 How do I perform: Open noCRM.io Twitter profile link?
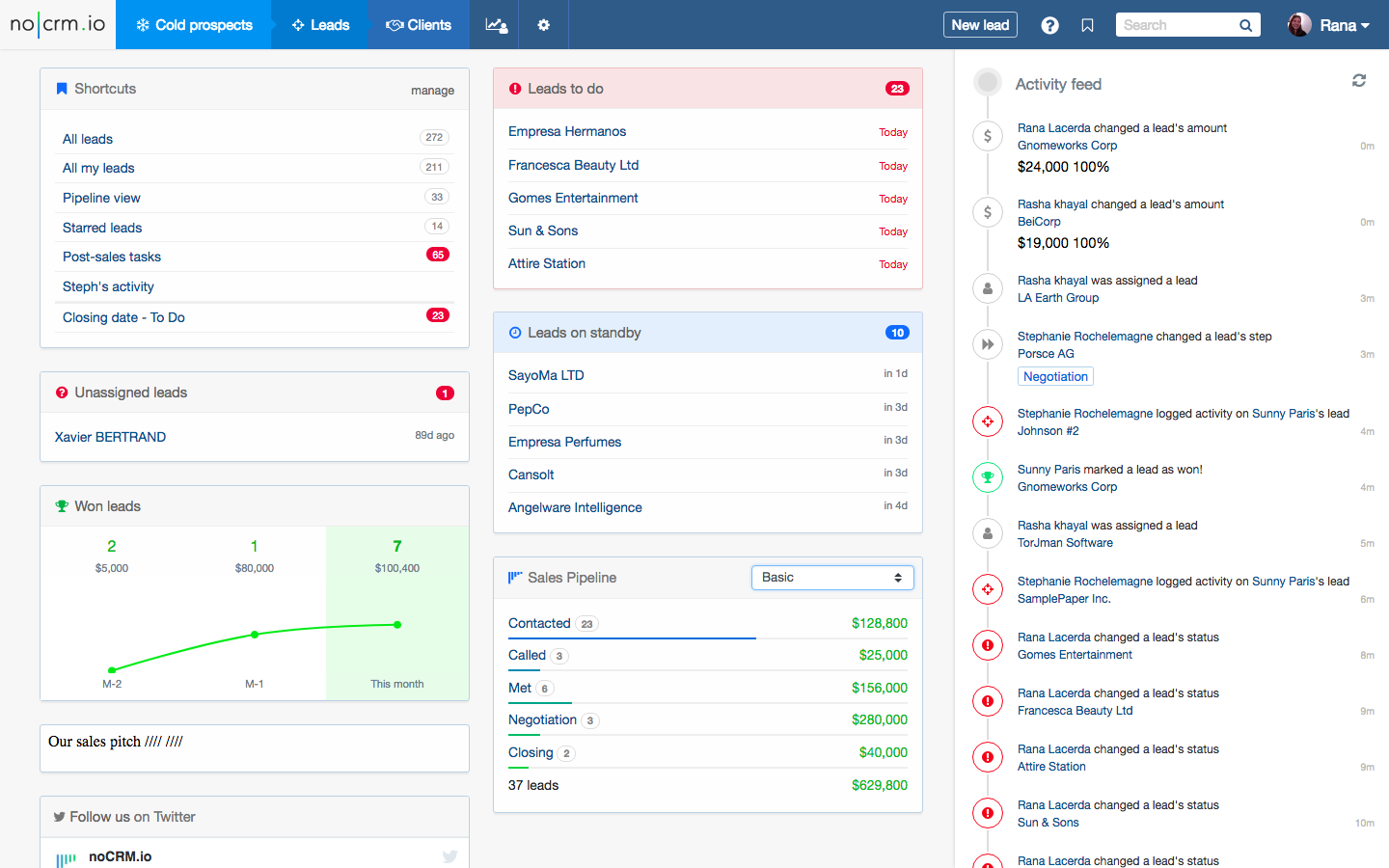120,856
